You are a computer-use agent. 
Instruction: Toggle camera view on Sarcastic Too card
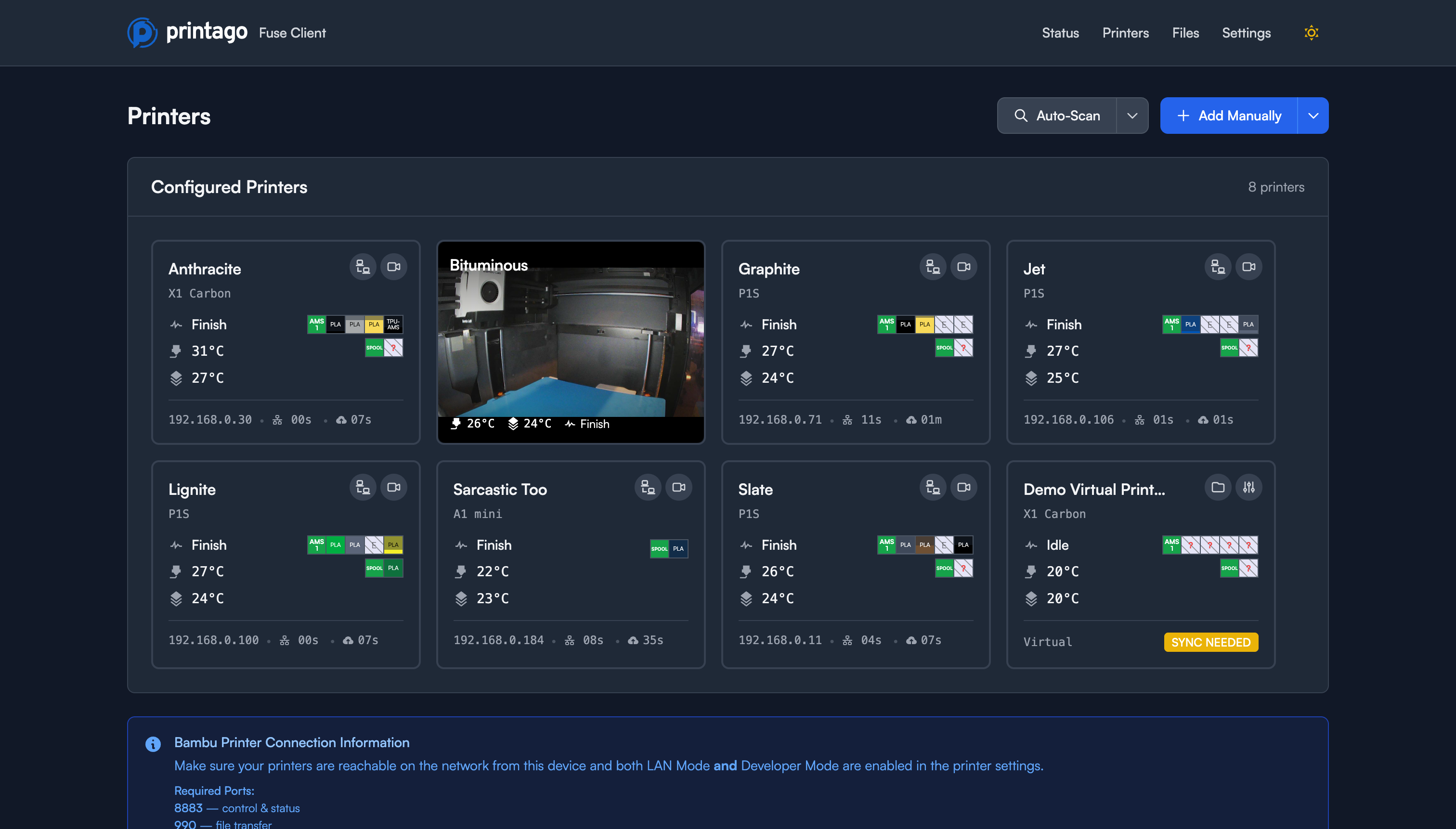coord(678,487)
